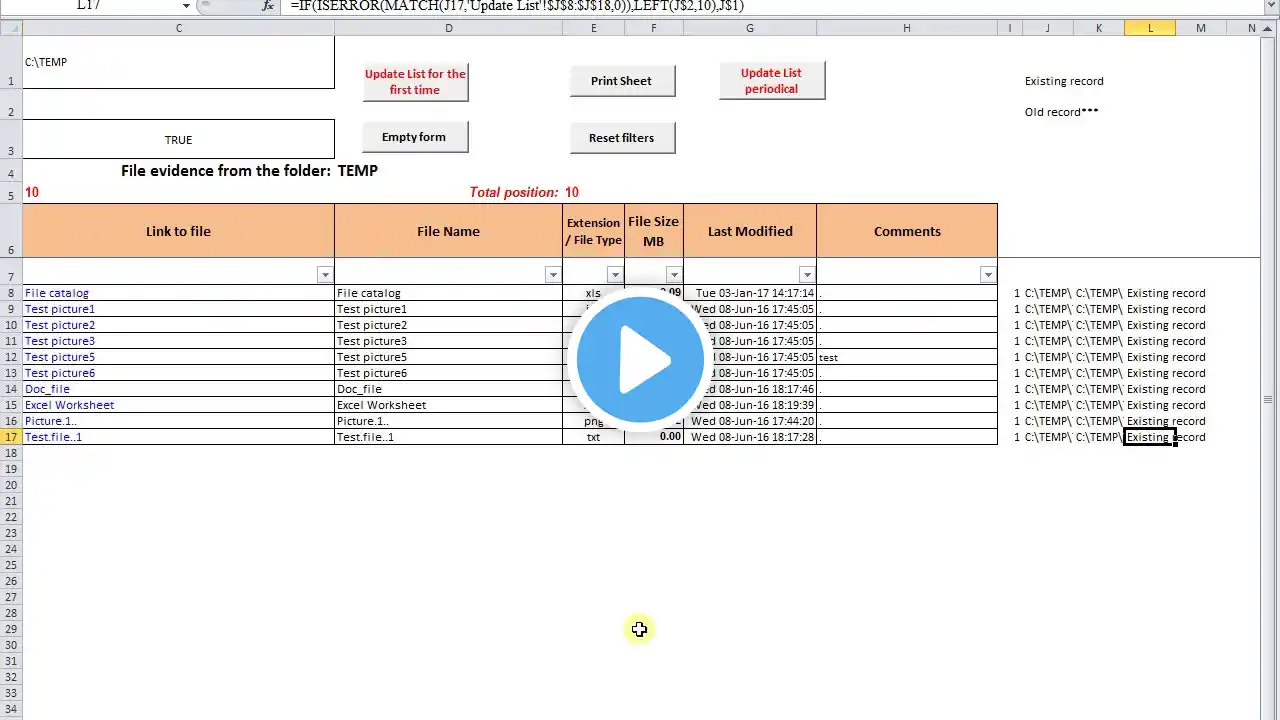Click the Update List for the first time button

coord(415,82)
